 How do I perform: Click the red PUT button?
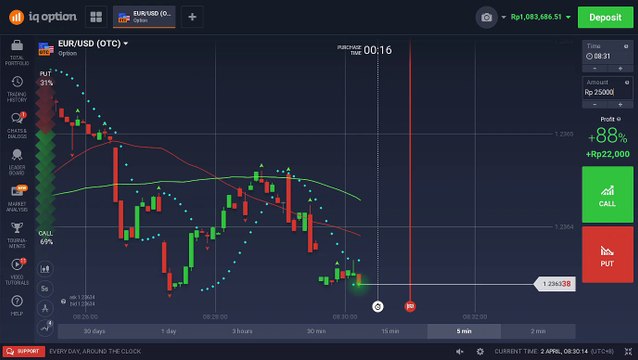tap(607, 255)
